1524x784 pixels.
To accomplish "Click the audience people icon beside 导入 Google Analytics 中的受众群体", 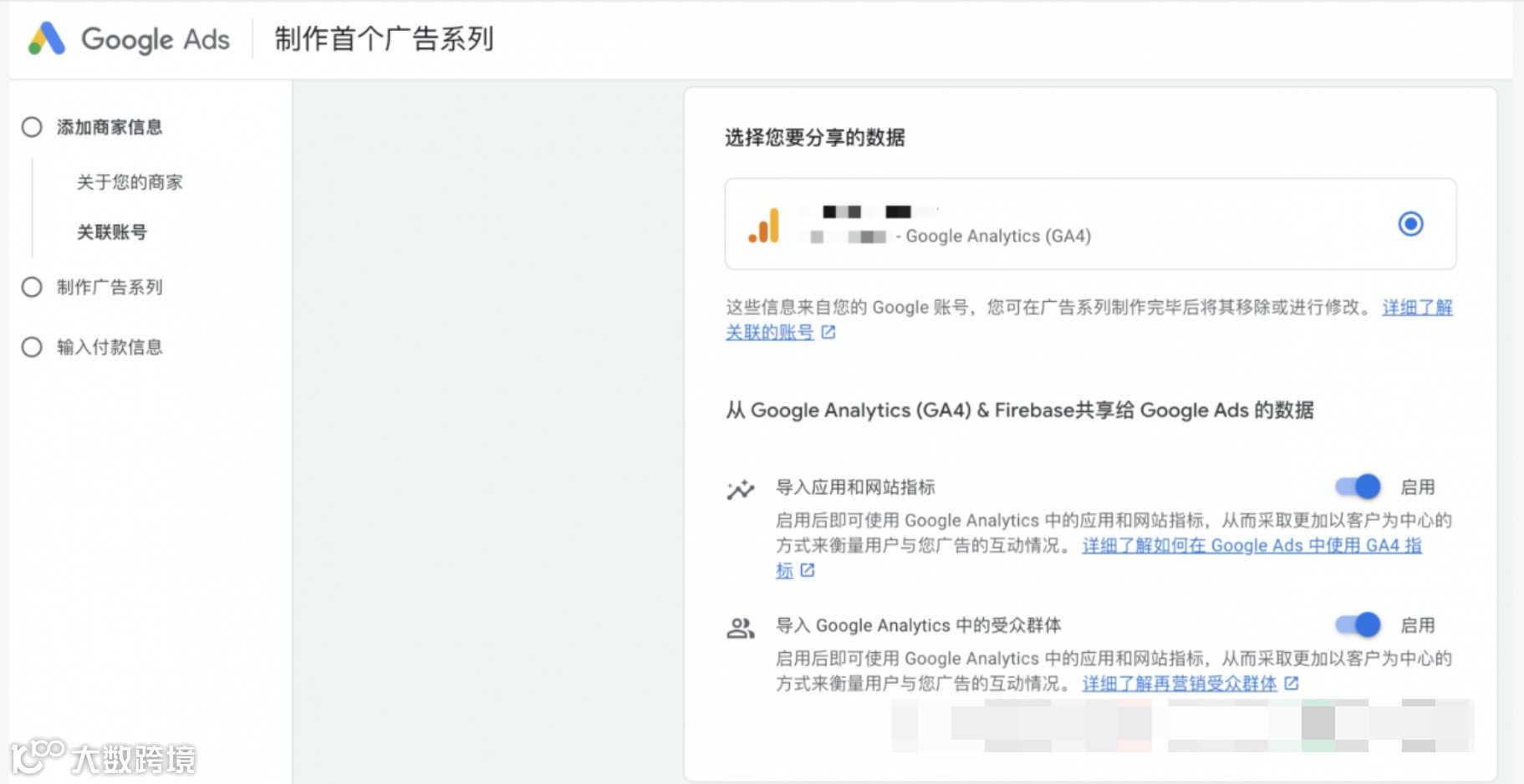I will pyautogui.click(x=740, y=628).
